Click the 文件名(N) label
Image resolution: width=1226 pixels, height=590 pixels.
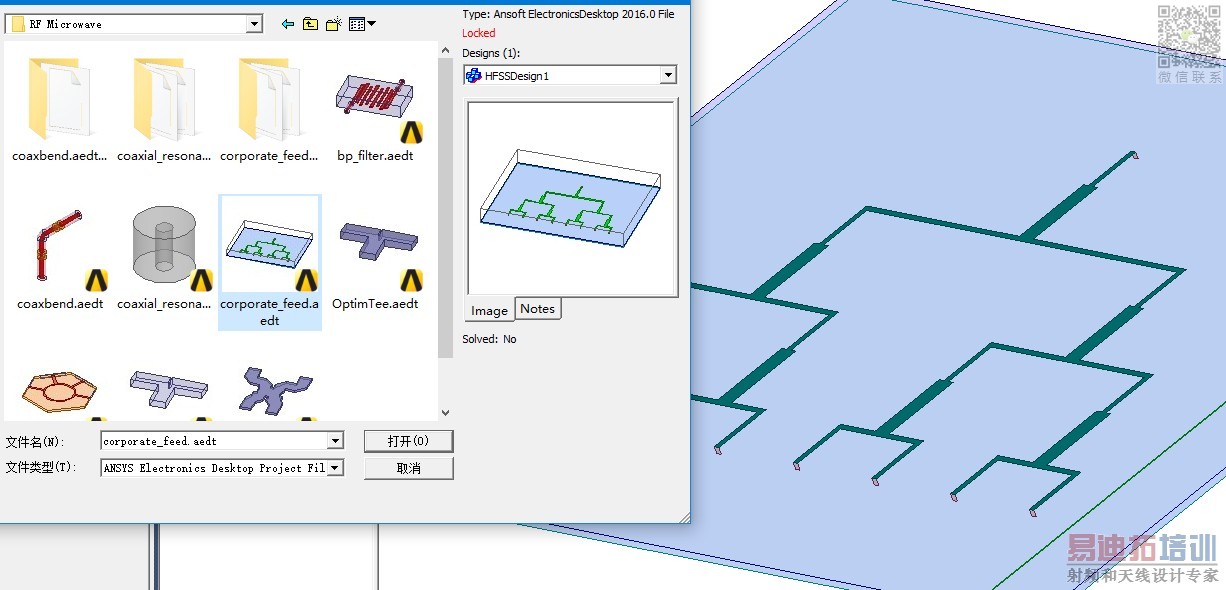(x=34, y=441)
